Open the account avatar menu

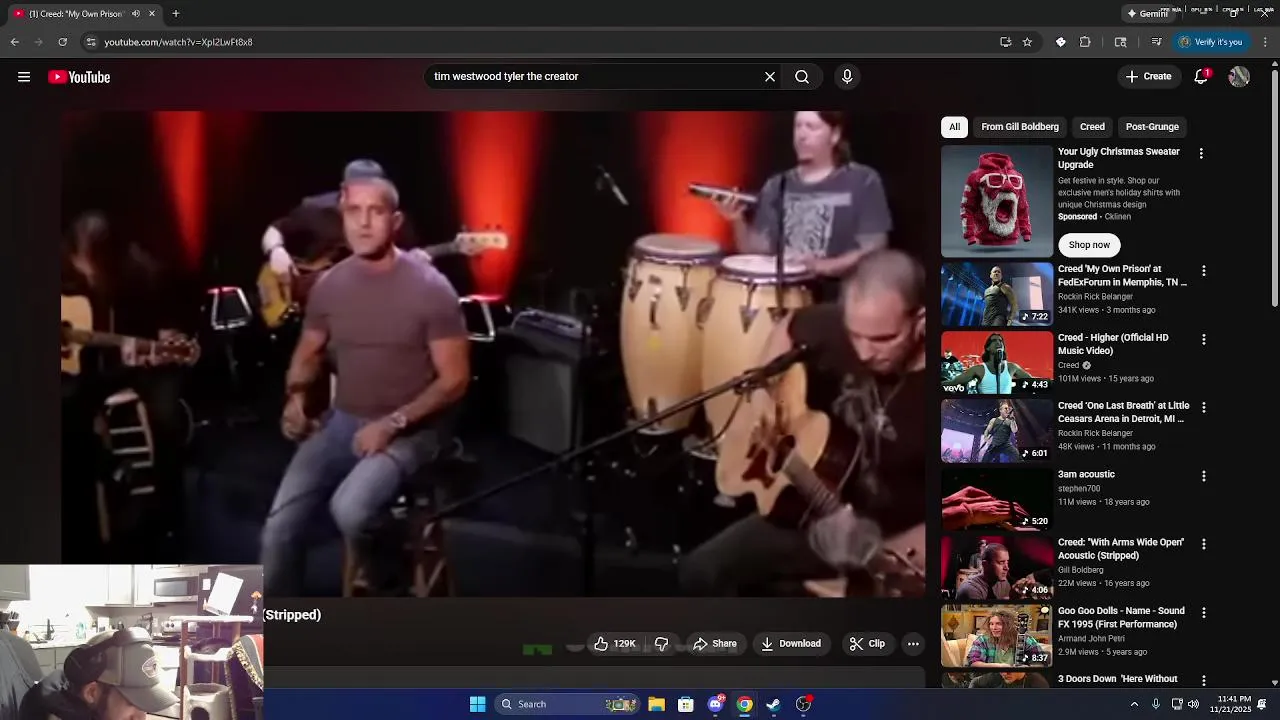pyautogui.click(x=1239, y=77)
